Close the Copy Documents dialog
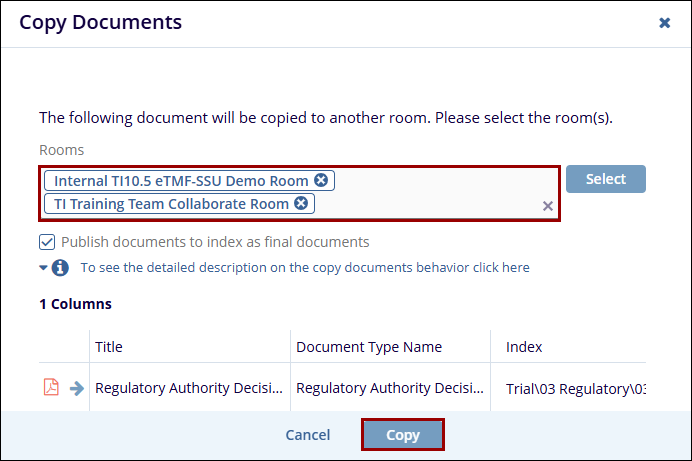692x461 pixels. pyautogui.click(x=664, y=22)
